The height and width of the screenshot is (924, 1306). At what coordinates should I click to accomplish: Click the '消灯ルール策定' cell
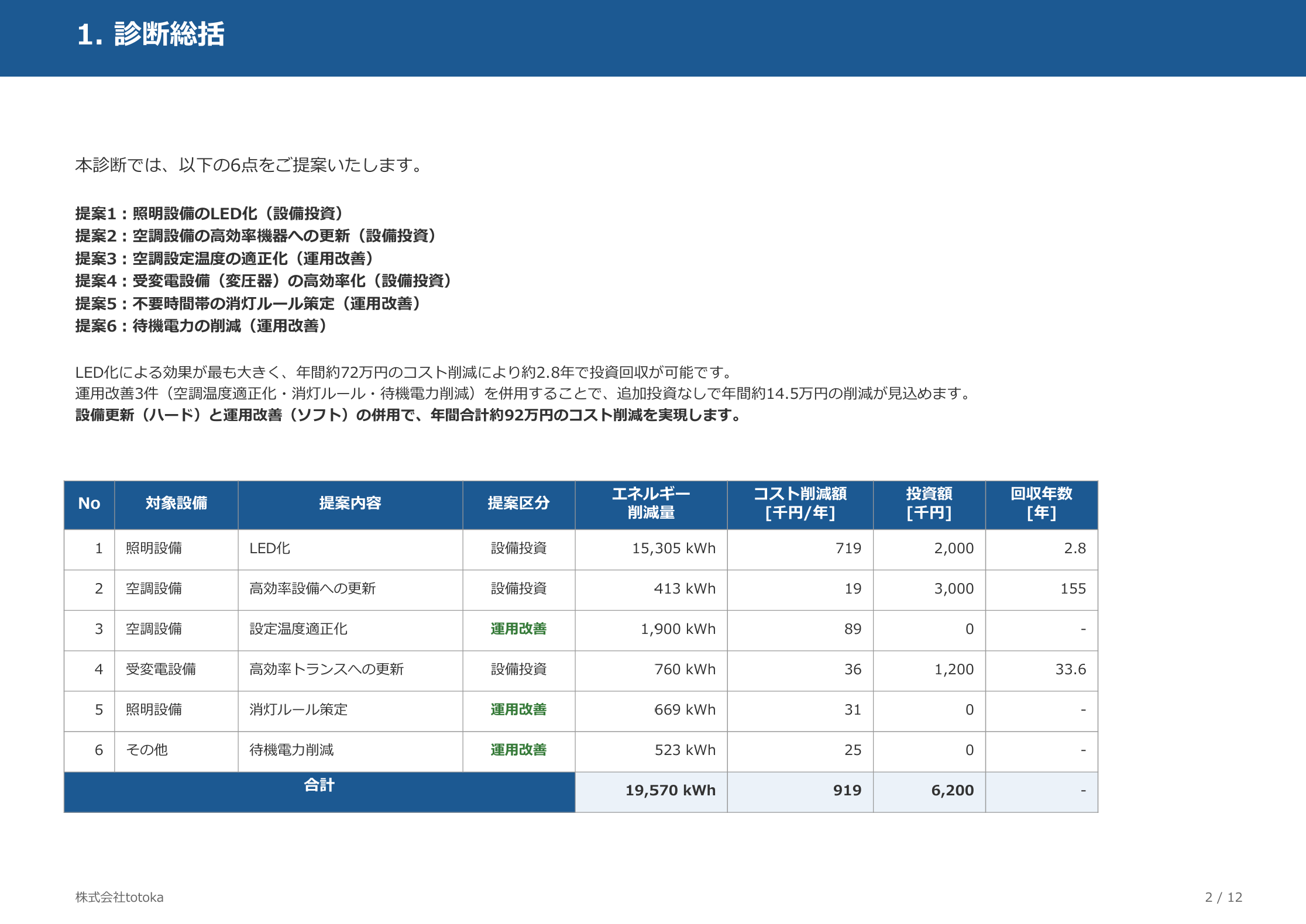click(350, 711)
